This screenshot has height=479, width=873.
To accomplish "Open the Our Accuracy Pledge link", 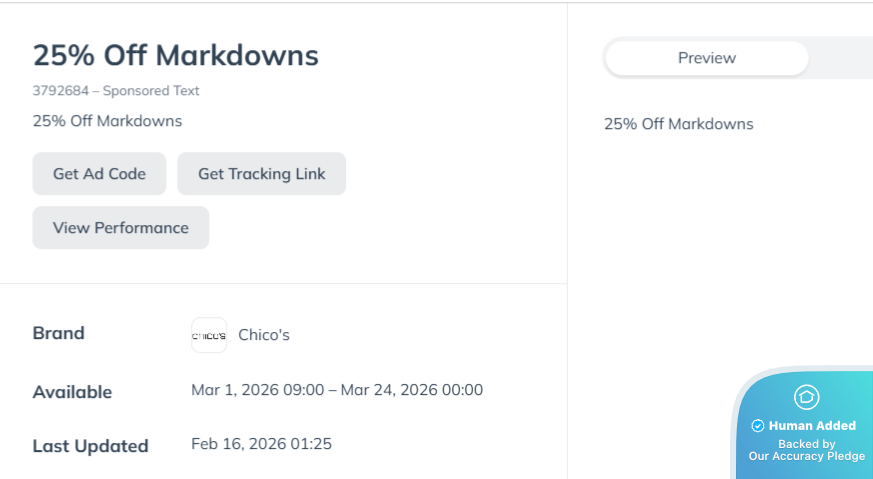I will 807,456.
